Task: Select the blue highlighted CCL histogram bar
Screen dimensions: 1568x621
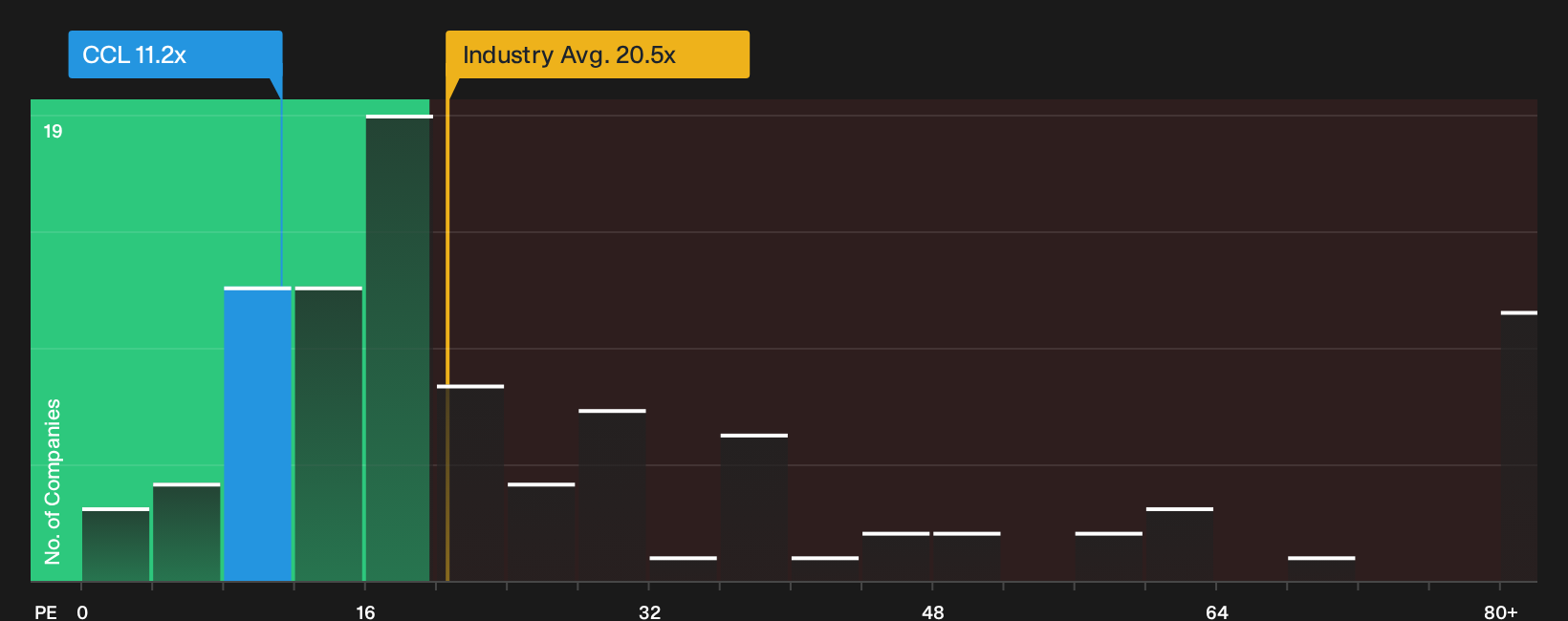Action: click(258, 434)
